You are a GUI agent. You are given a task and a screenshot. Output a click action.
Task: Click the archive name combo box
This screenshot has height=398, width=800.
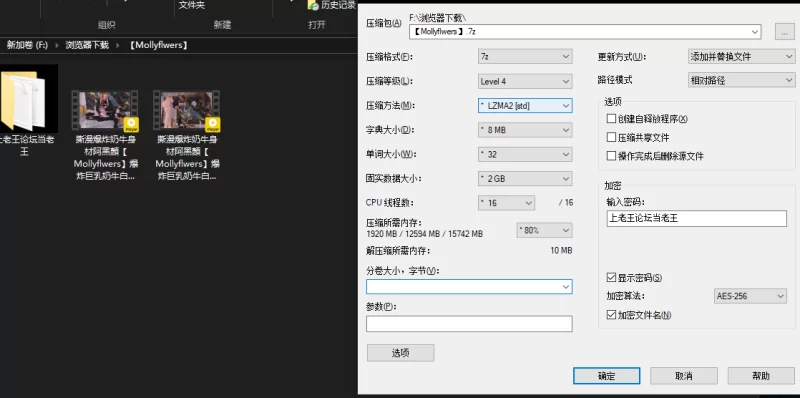585,32
